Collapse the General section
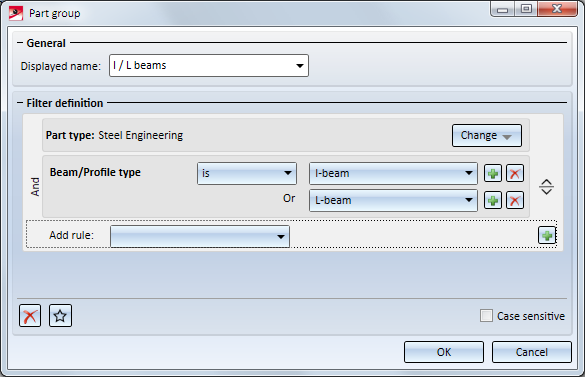The width and height of the screenshot is (585, 377). click(x=20, y=43)
